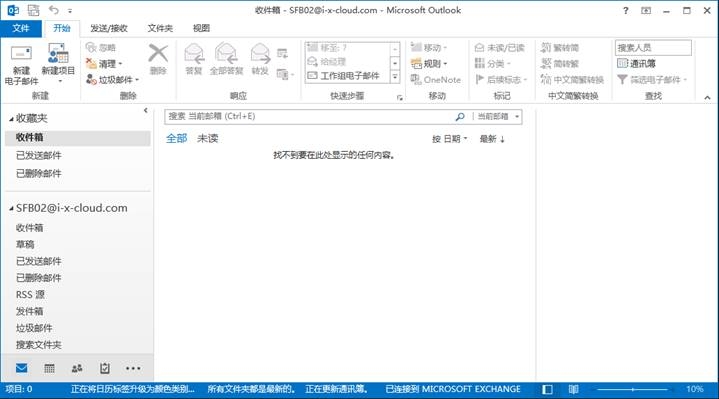Switch to the 开始 home tab
Viewport: 719px width, 399px height.
point(61,28)
